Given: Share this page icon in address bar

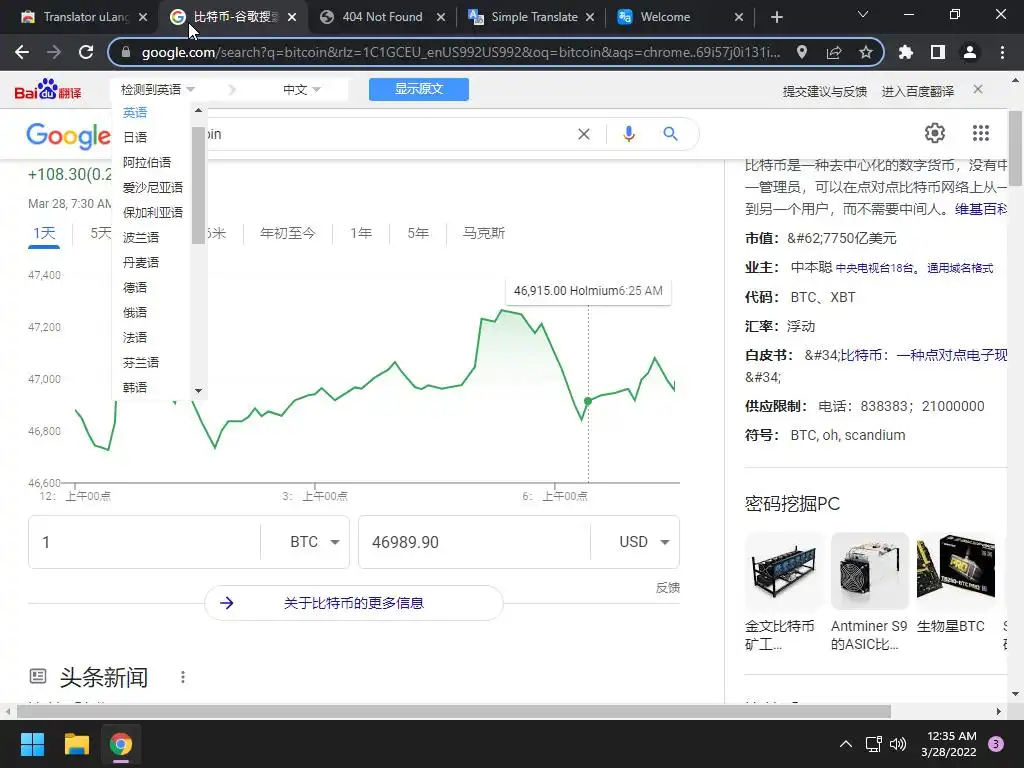Looking at the screenshot, I should (834, 52).
